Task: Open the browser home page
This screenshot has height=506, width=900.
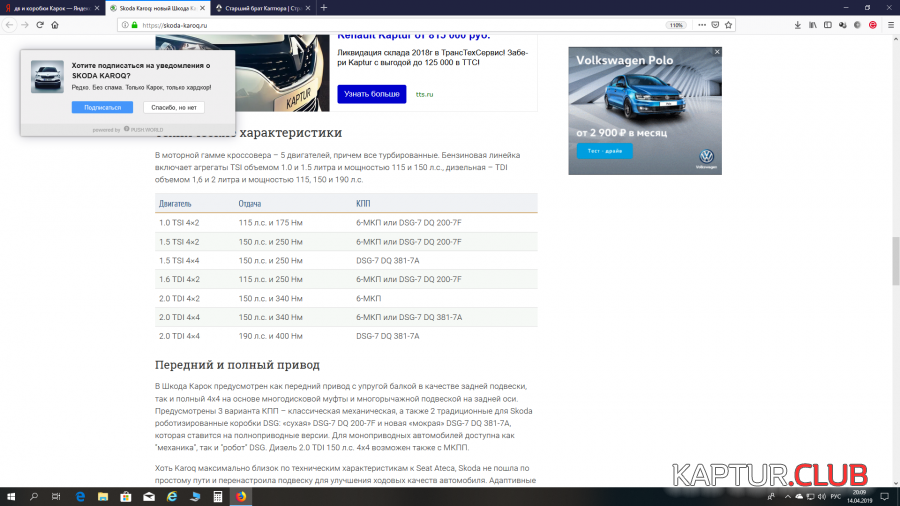Action: 55,25
